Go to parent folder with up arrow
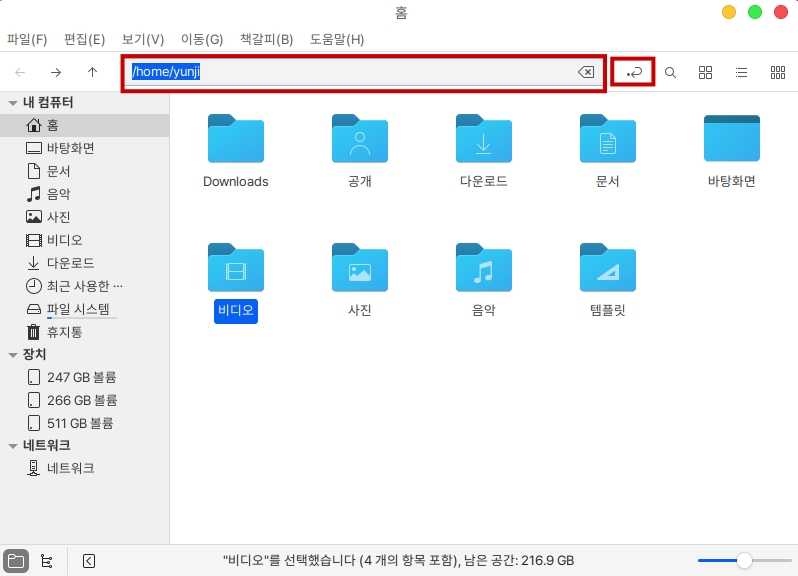 92,72
